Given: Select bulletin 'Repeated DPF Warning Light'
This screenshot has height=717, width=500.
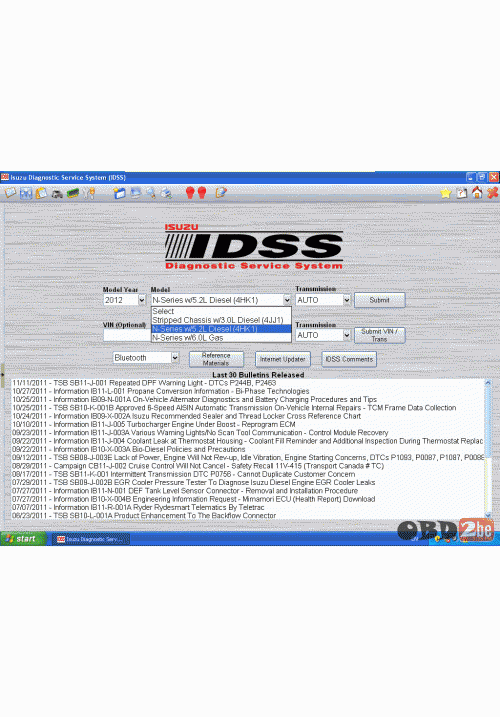Looking at the screenshot, I should tap(144, 383).
